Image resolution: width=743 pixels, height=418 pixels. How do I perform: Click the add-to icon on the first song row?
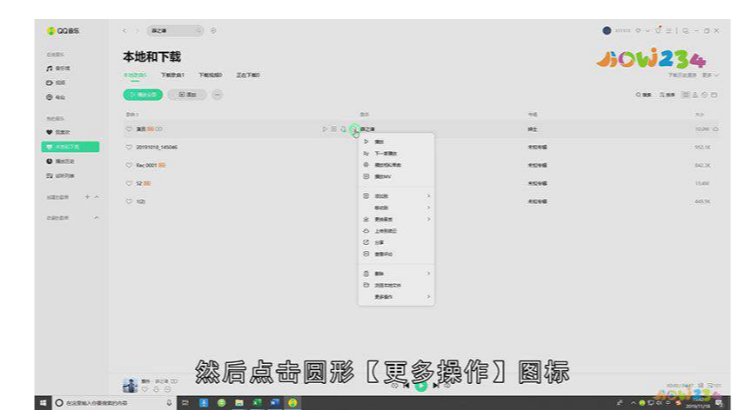coord(334,129)
